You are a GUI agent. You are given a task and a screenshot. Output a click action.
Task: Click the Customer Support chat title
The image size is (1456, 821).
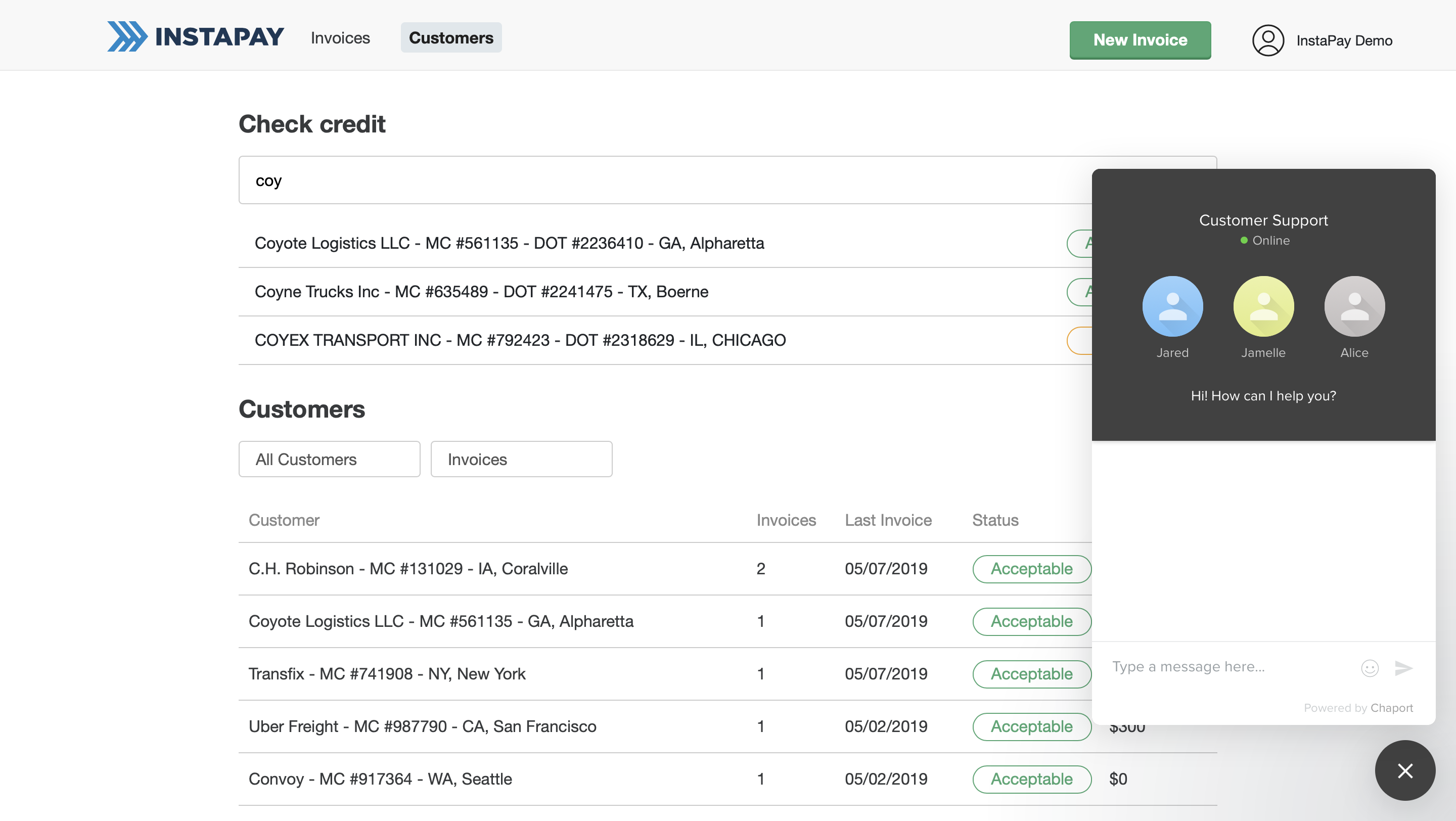[1263, 220]
